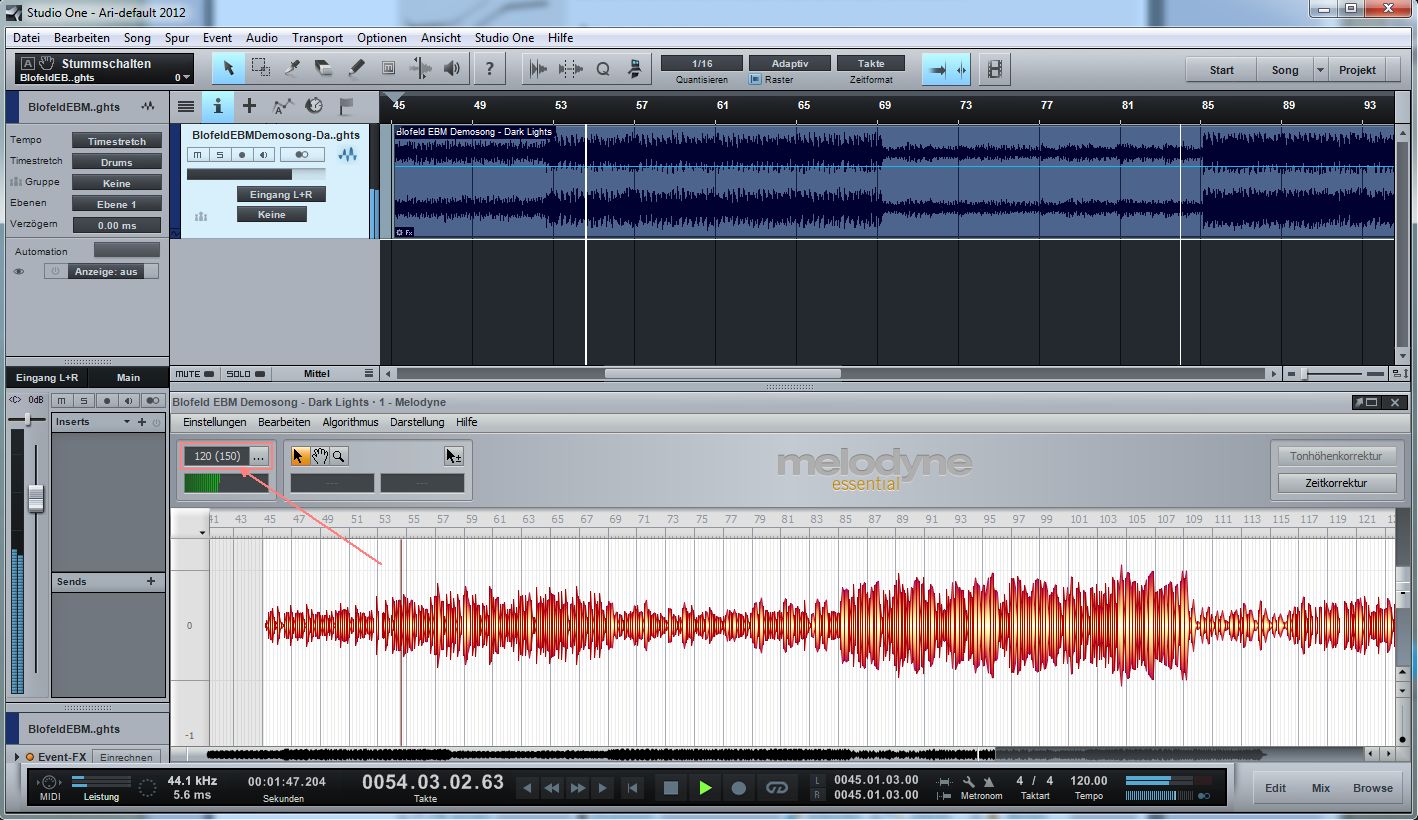
Task: Open the video player film icon
Action: [995, 69]
